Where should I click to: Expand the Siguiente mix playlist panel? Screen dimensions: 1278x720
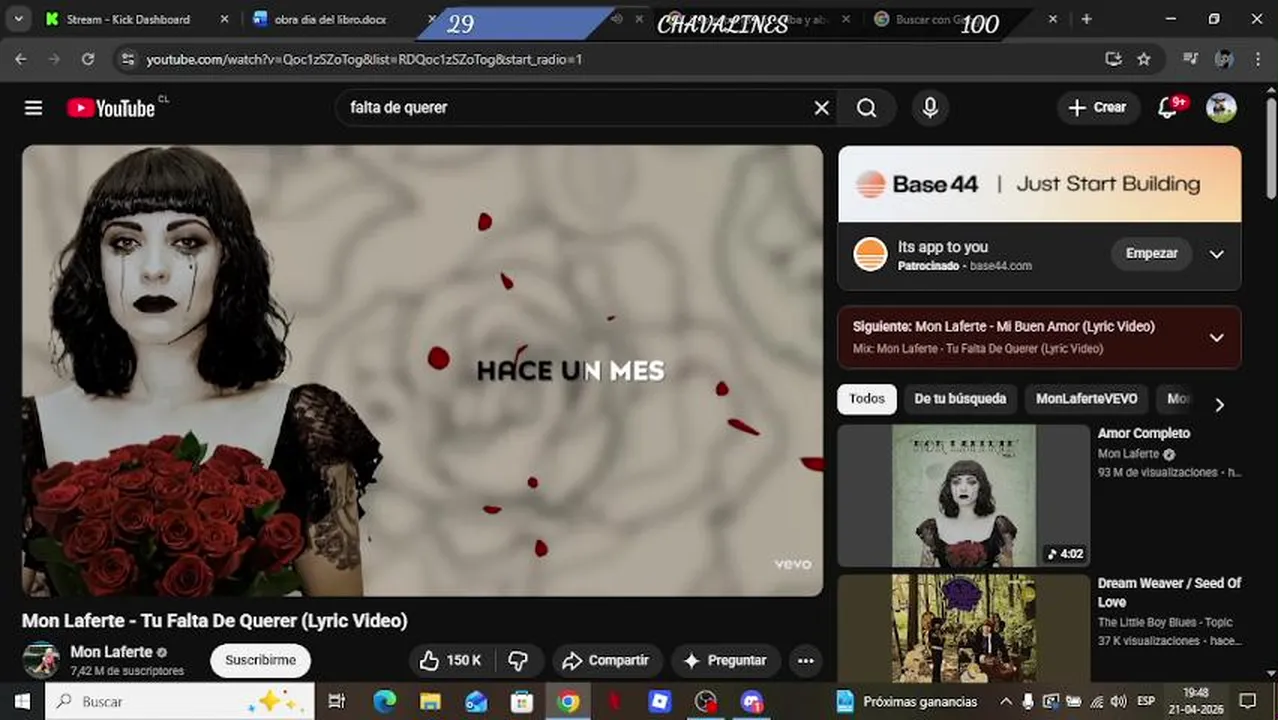(x=1216, y=338)
